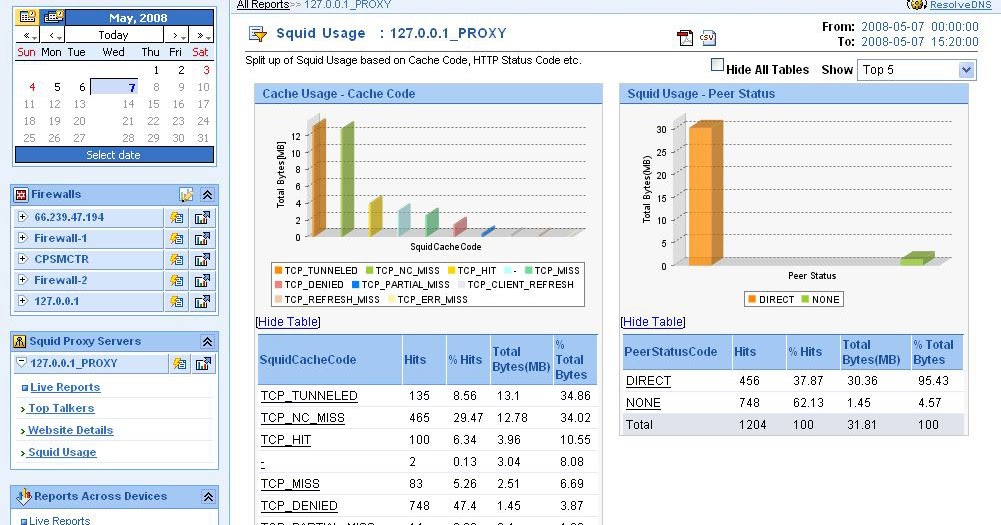Open the lightning report icon for 127.0.0.1_PROXY
The width and height of the screenshot is (1001, 525).
click(x=180, y=364)
